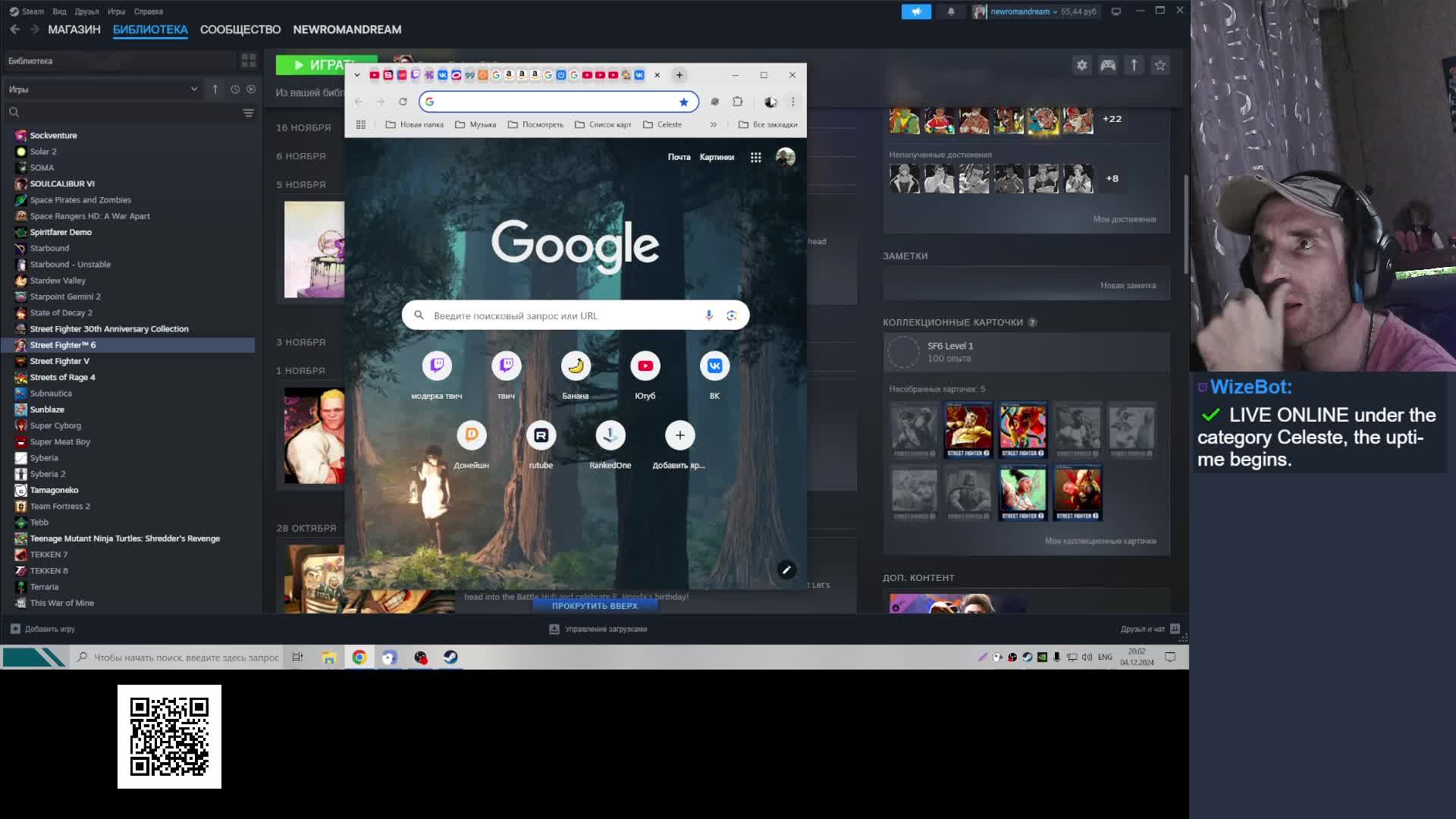
Task: Toggle the bookmark star in address bar
Action: (x=683, y=102)
